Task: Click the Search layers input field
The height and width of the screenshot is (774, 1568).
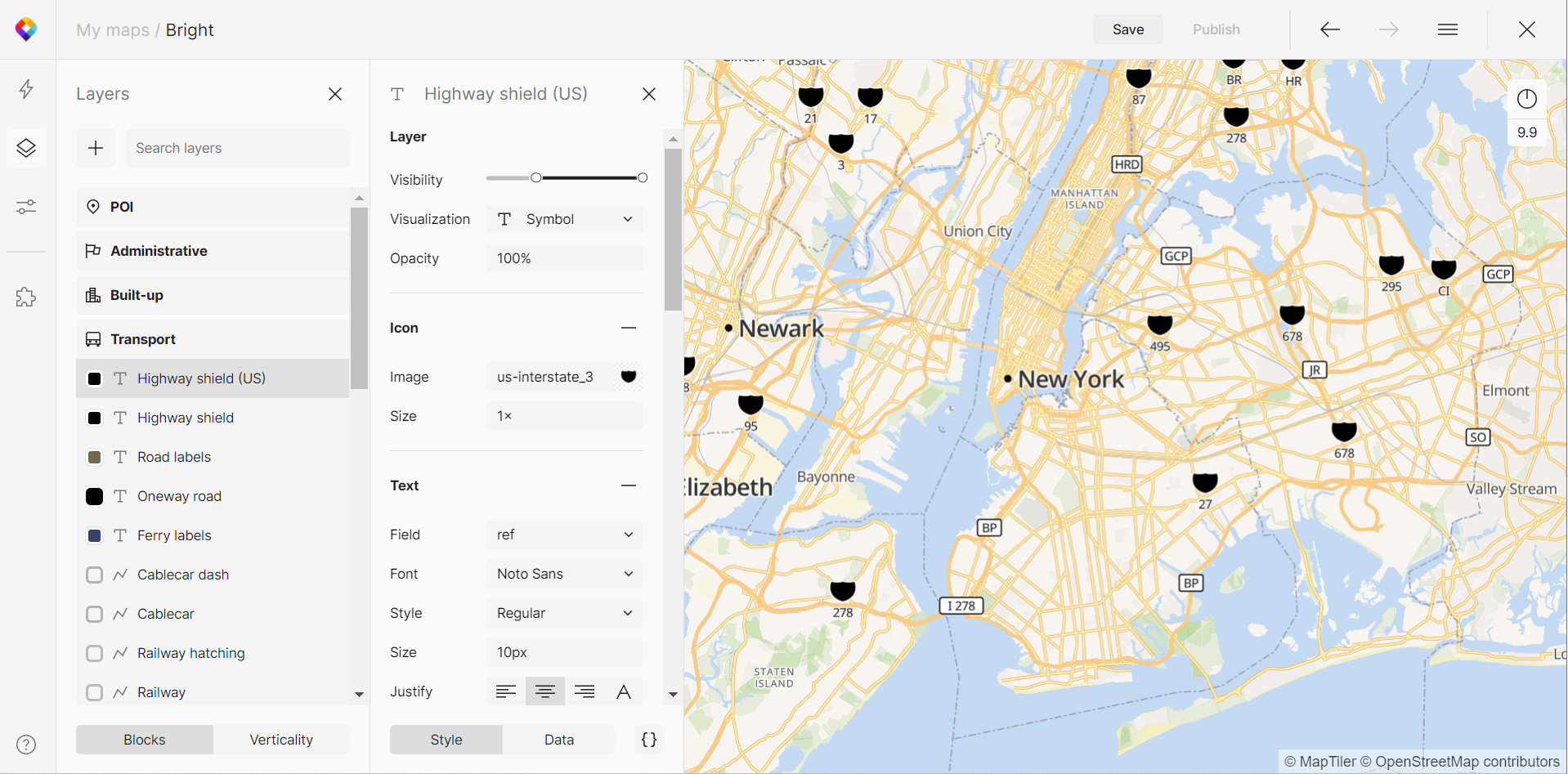Action: pyautogui.click(x=237, y=148)
